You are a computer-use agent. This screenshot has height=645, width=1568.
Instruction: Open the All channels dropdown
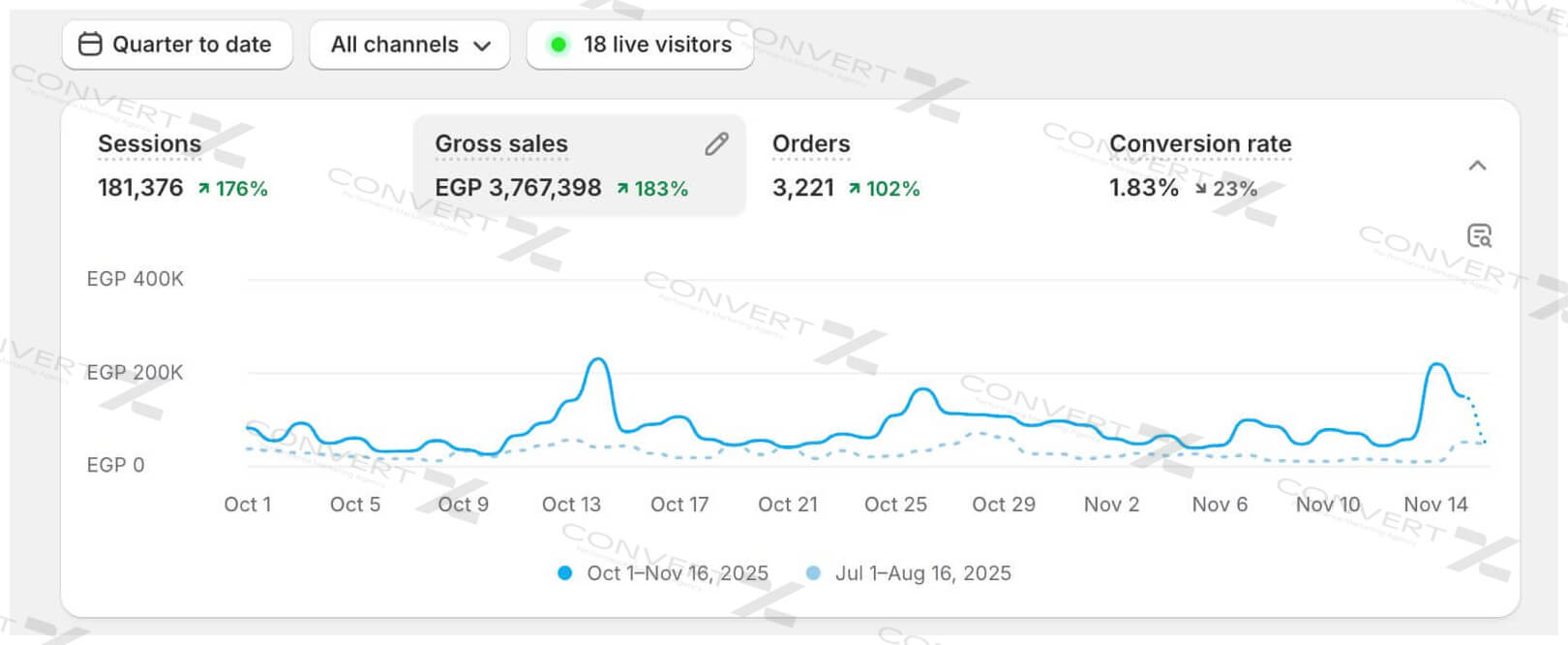pos(409,45)
